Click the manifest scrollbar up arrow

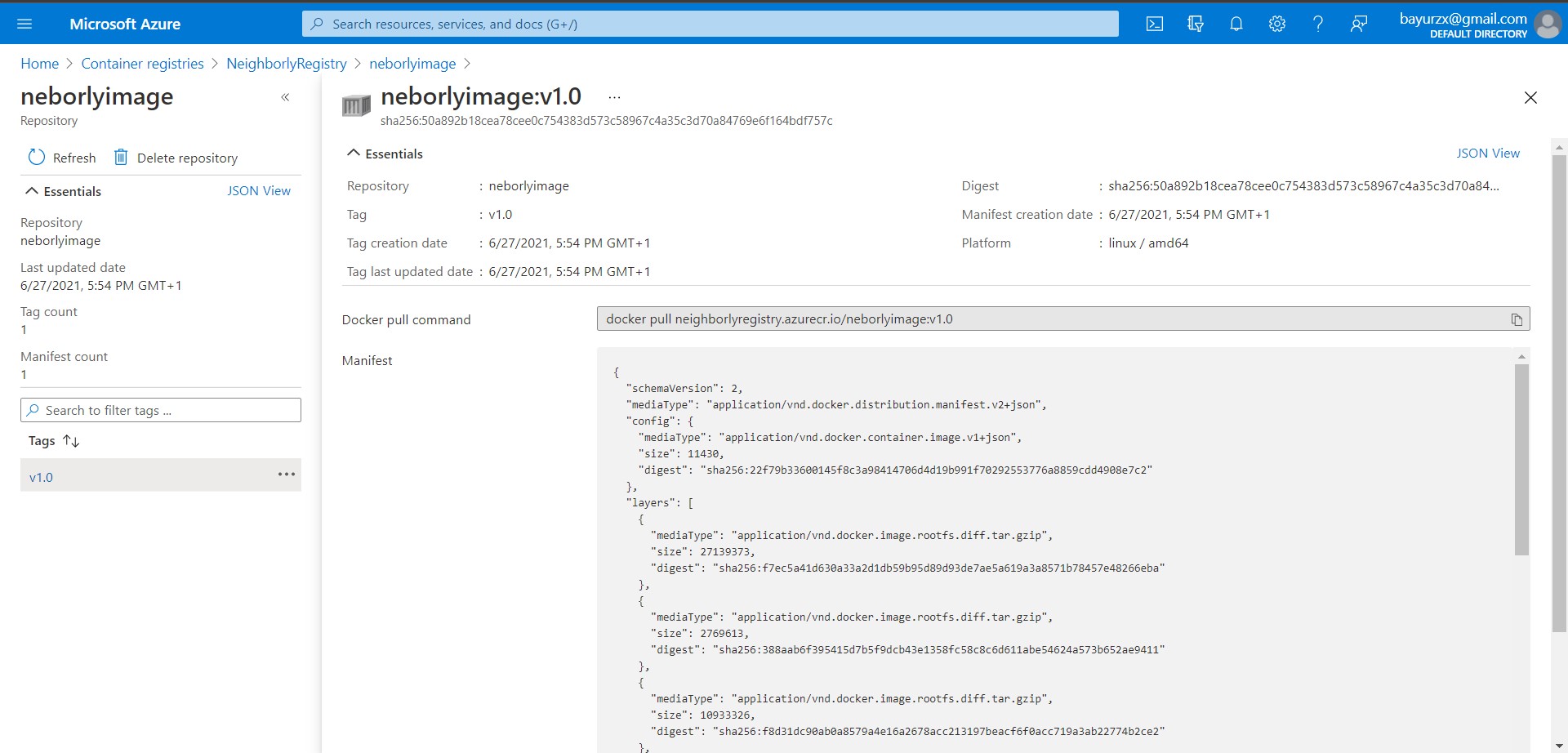[1521, 356]
